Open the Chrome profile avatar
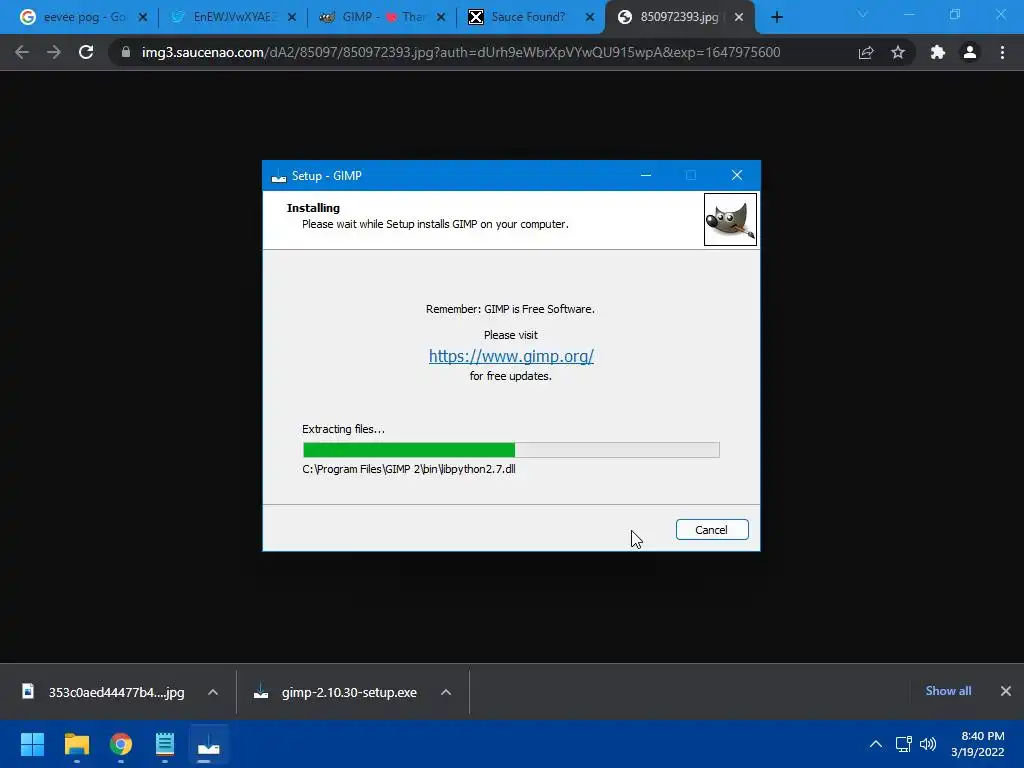1024x768 pixels. pyautogui.click(x=970, y=52)
